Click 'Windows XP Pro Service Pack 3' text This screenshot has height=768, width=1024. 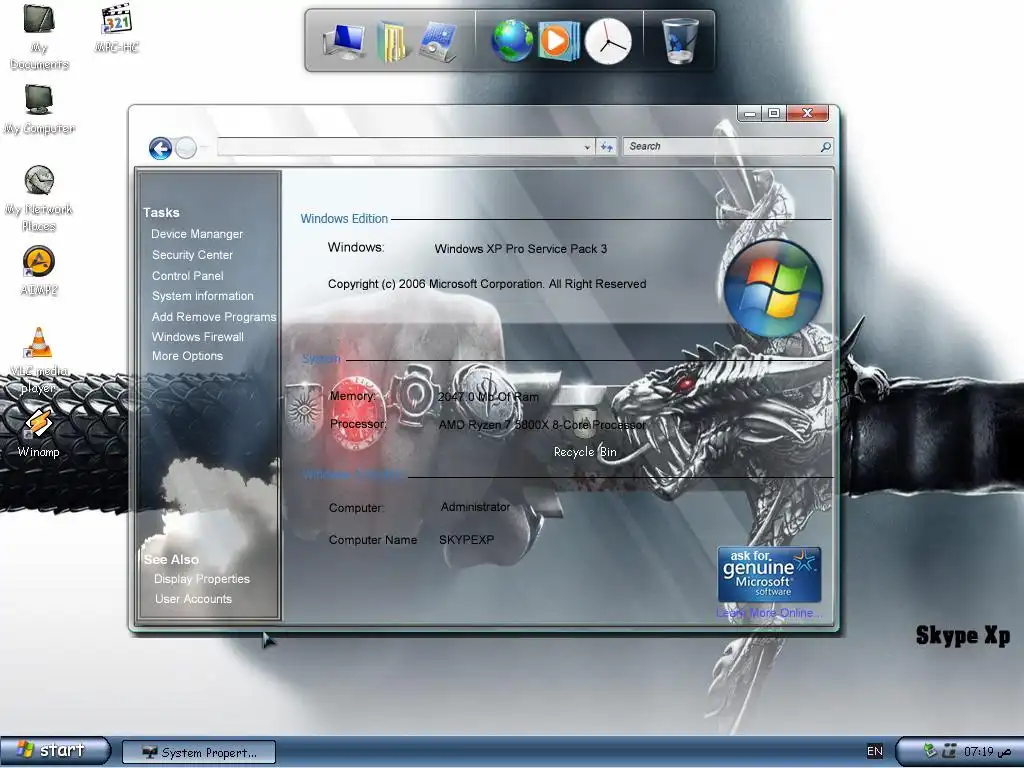point(521,249)
